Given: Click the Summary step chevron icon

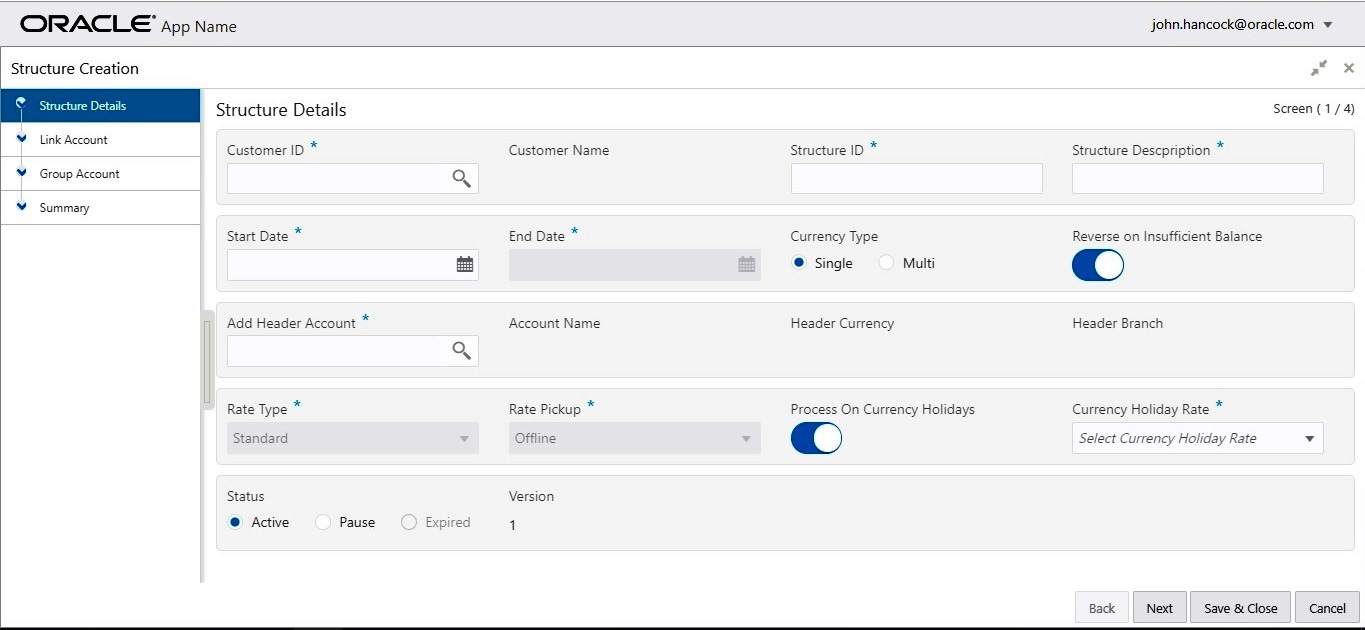Looking at the screenshot, I should click(21, 207).
